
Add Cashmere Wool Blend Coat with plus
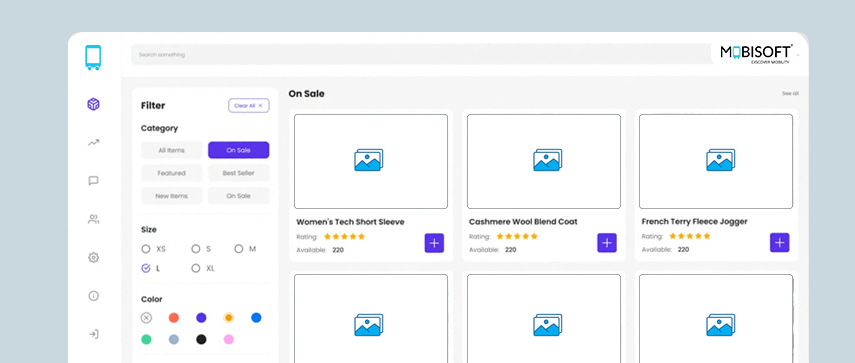click(x=607, y=243)
